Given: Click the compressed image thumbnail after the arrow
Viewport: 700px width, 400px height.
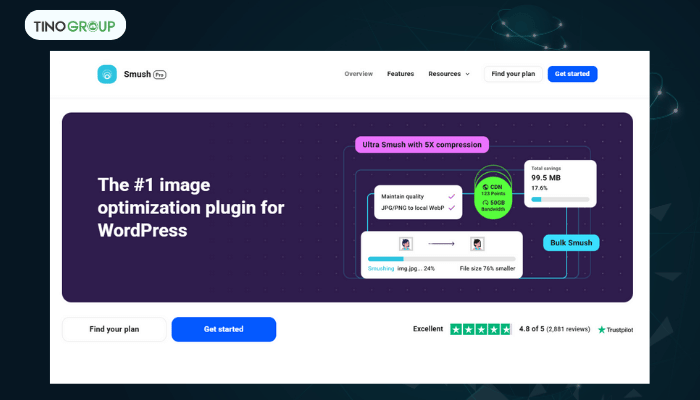Looking at the screenshot, I should [x=477, y=243].
